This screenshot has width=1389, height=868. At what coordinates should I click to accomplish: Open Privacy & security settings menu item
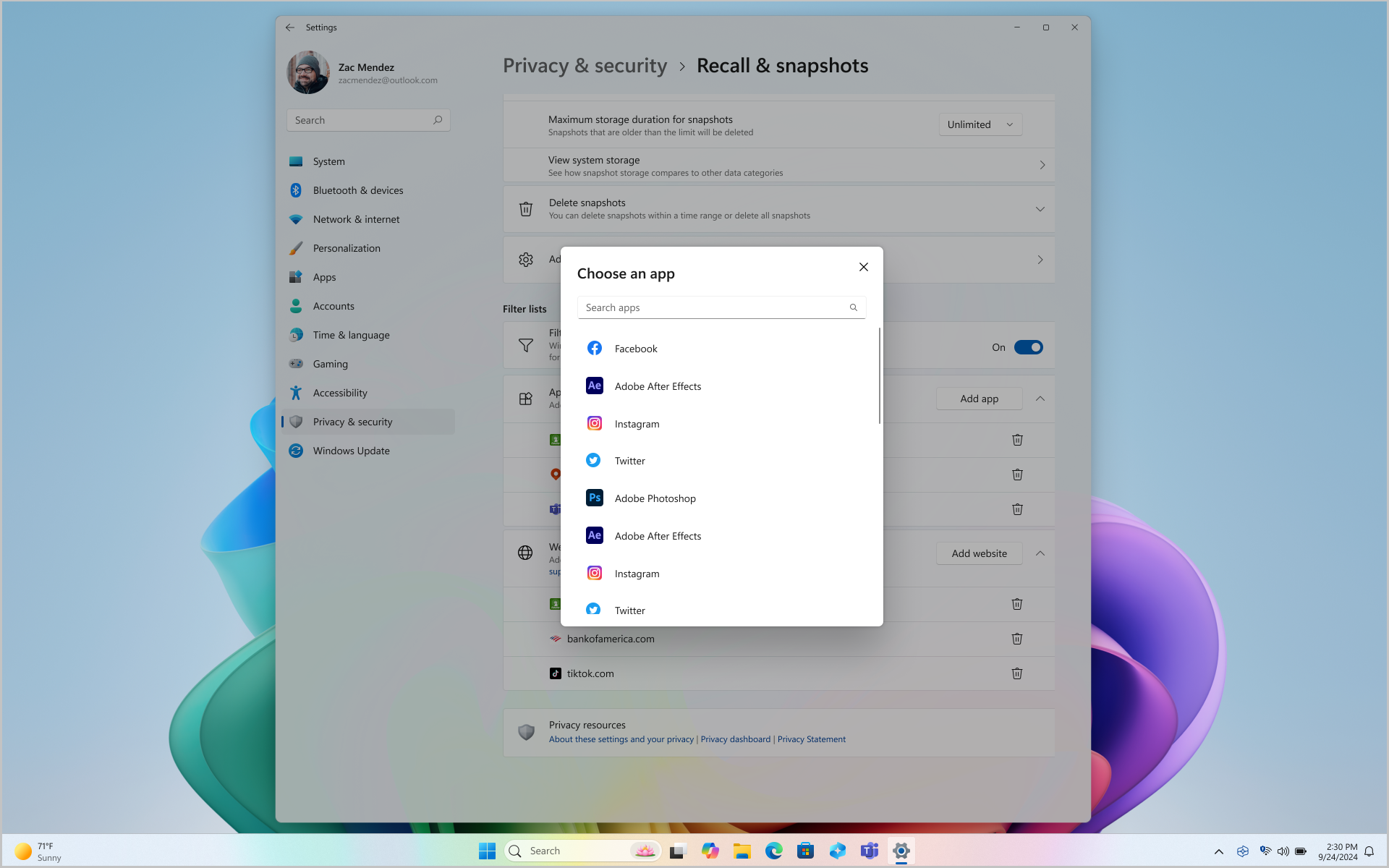point(352,421)
